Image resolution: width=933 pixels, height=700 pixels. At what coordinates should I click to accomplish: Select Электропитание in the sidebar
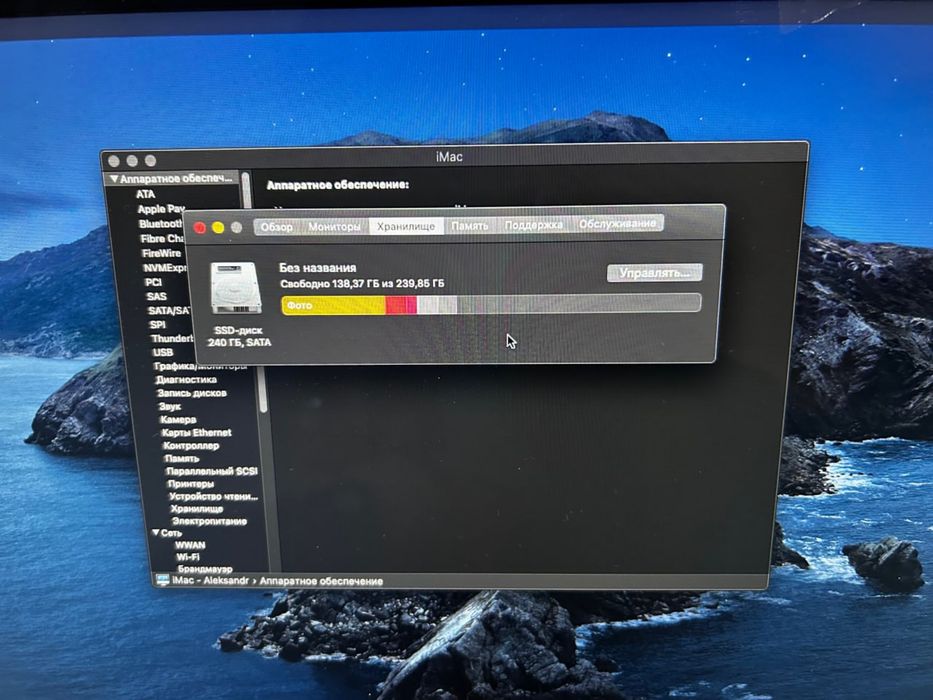[209, 521]
